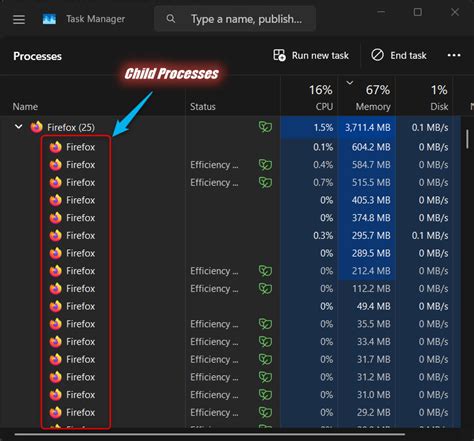
Task: Click the Run new task icon
Action: [x=279, y=55]
